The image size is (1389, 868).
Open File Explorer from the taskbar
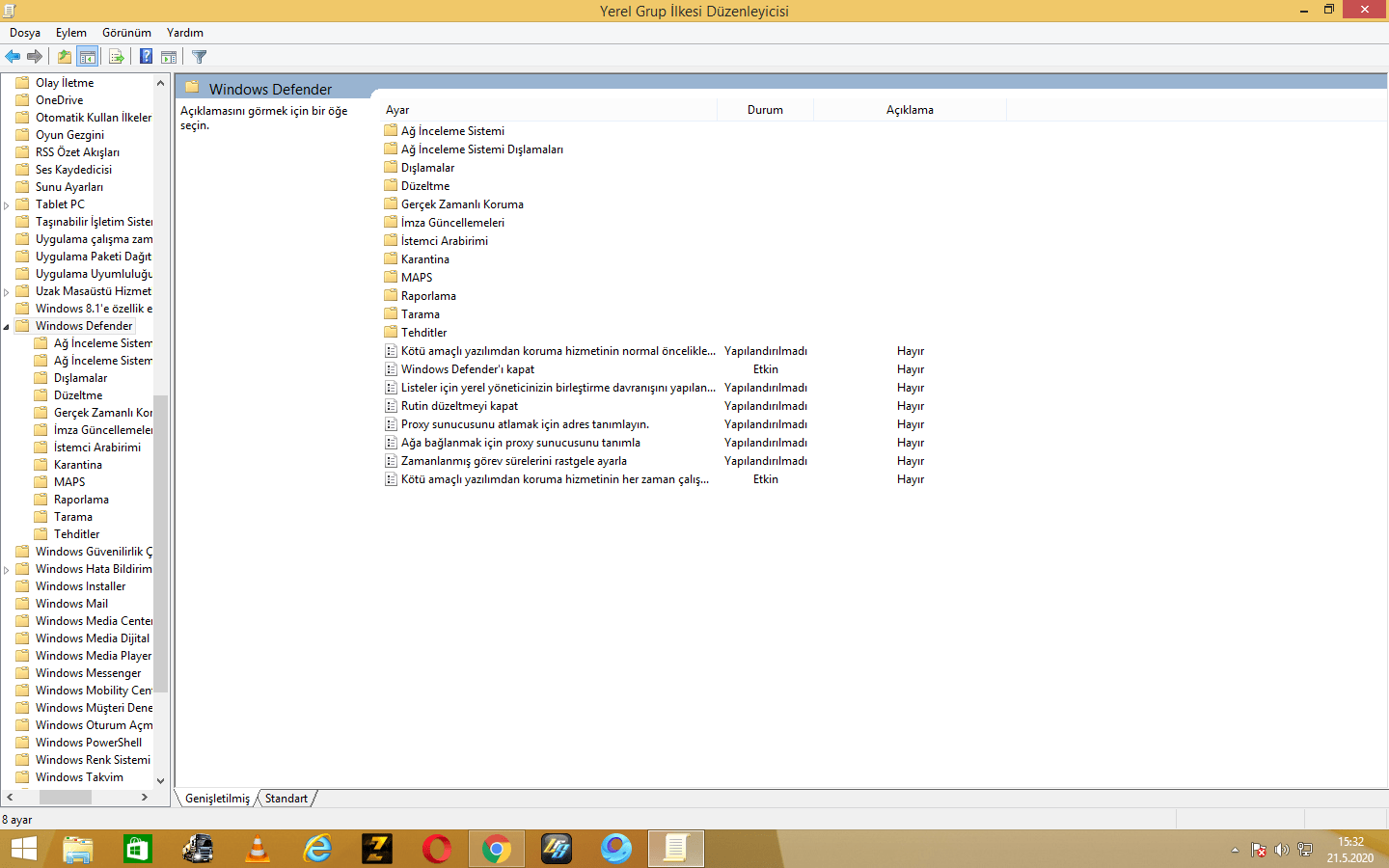78,849
